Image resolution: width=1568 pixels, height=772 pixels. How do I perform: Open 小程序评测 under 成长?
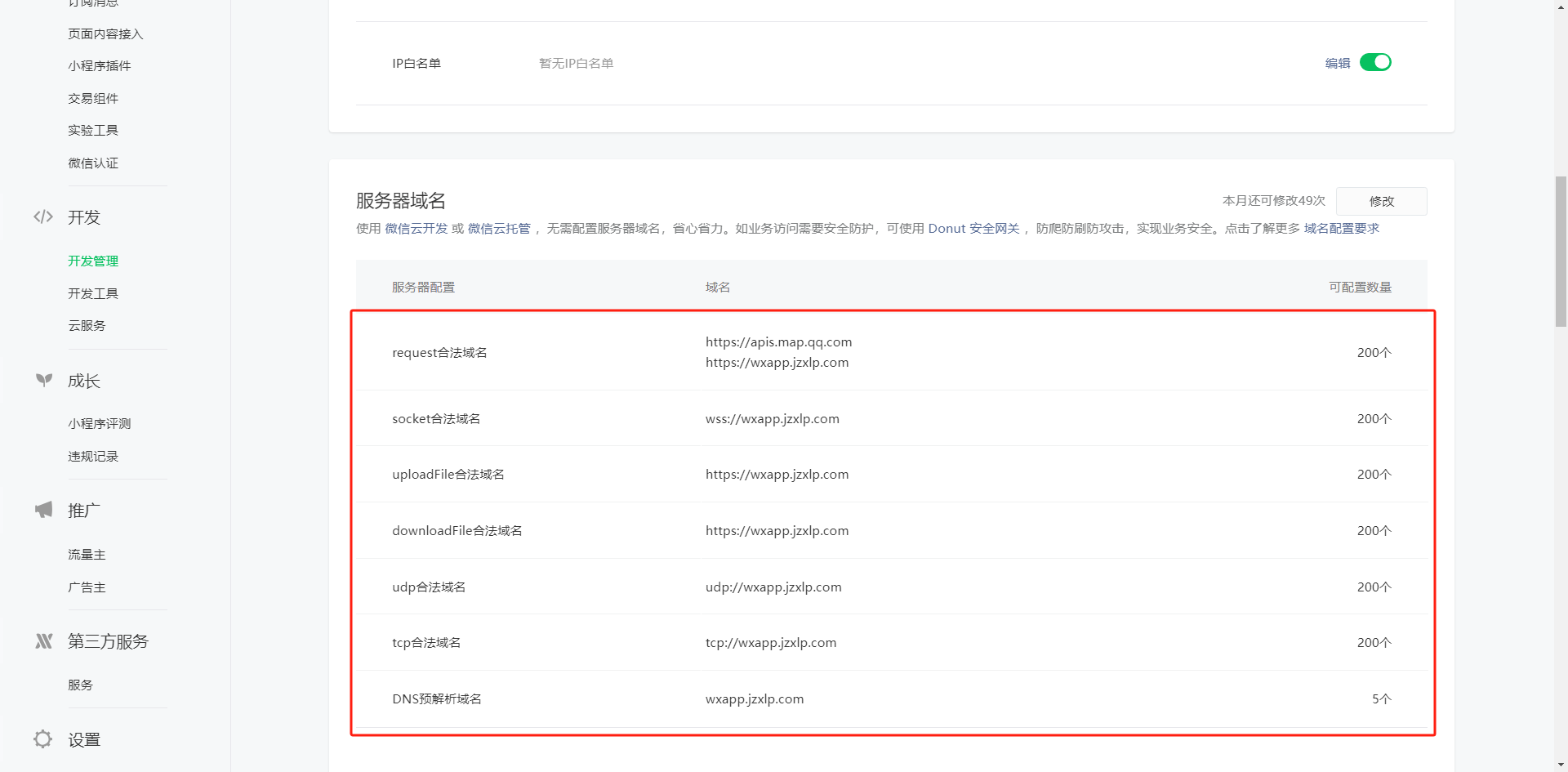[100, 423]
